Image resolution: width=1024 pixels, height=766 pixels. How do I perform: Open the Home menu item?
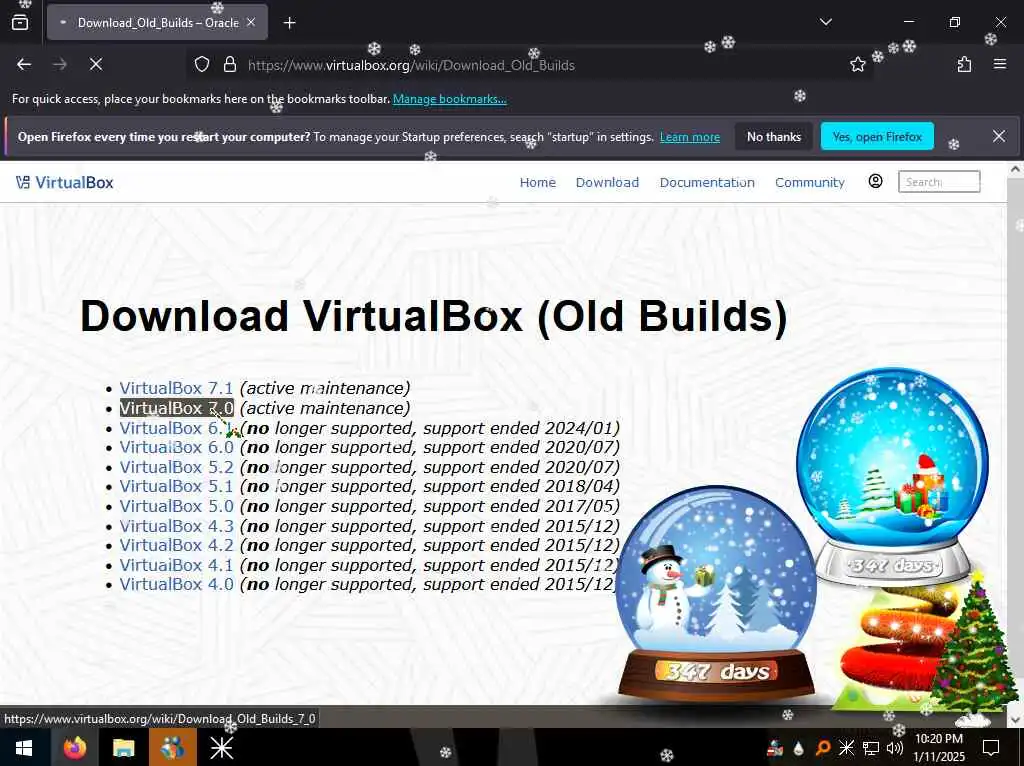point(537,182)
